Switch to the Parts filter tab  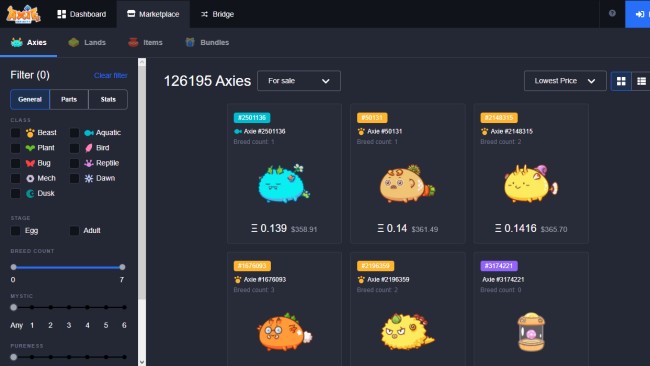[69, 99]
